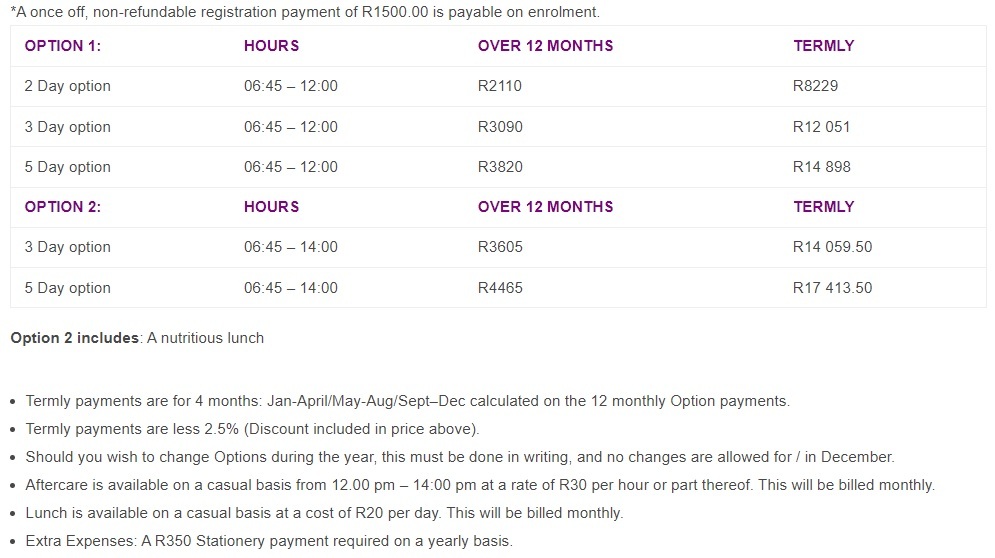Image resolution: width=995 pixels, height=558 pixels.
Task: Select the 2 Day option row label
Action: coord(67,86)
